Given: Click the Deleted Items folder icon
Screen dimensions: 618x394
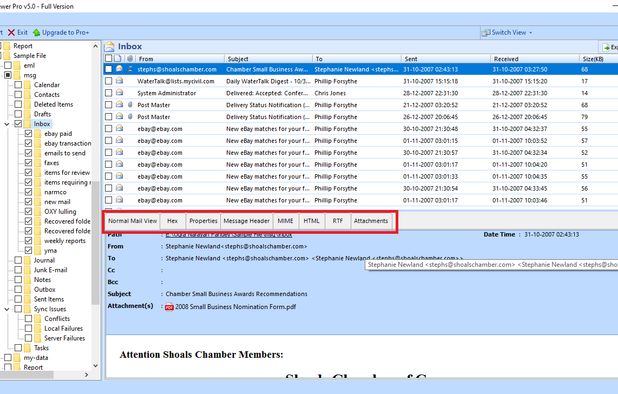Looking at the screenshot, I should [x=27, y=104].
